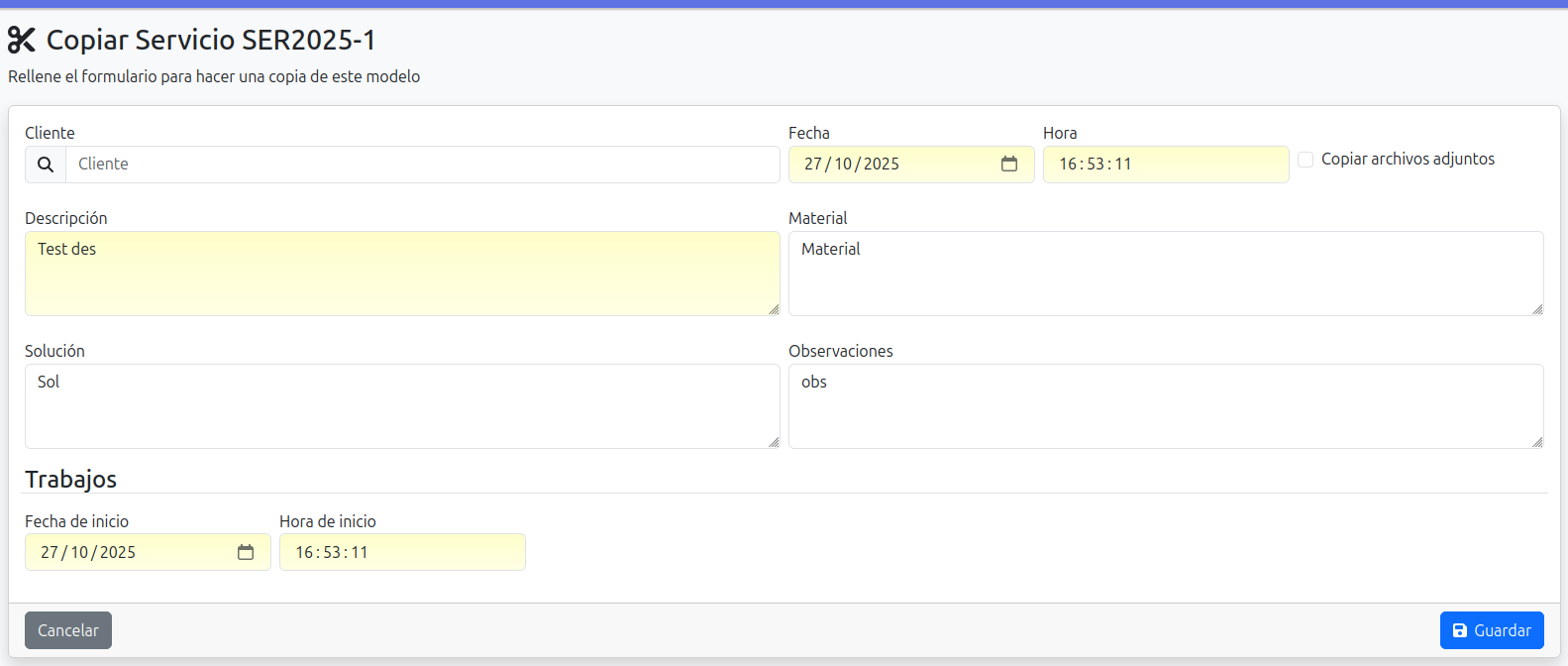
Task: Enable Copiar archivos adjuntos checkbox
Action: pyautogui.click(x=1306, y=160)
